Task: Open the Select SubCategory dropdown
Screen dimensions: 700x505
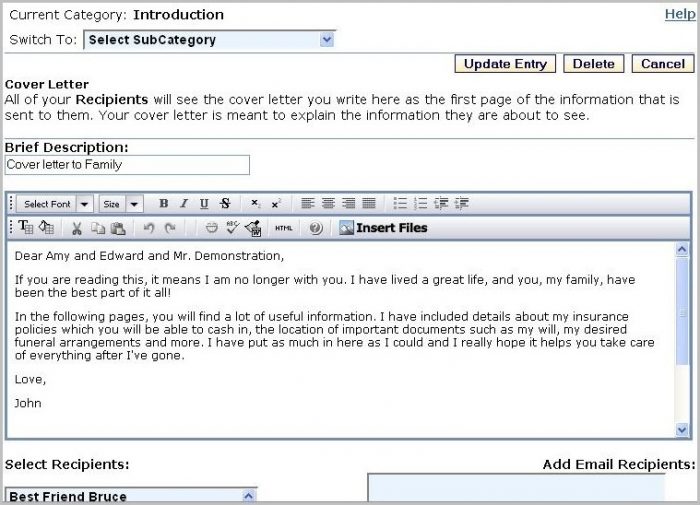Action: tap(209, 40)
